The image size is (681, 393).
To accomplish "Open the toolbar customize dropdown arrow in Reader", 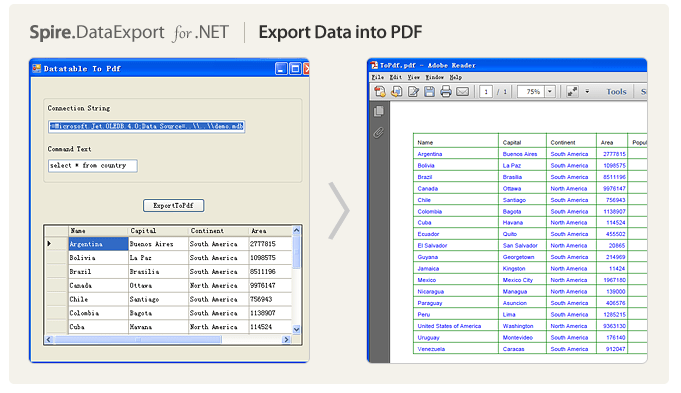I will tap(587, 92).
